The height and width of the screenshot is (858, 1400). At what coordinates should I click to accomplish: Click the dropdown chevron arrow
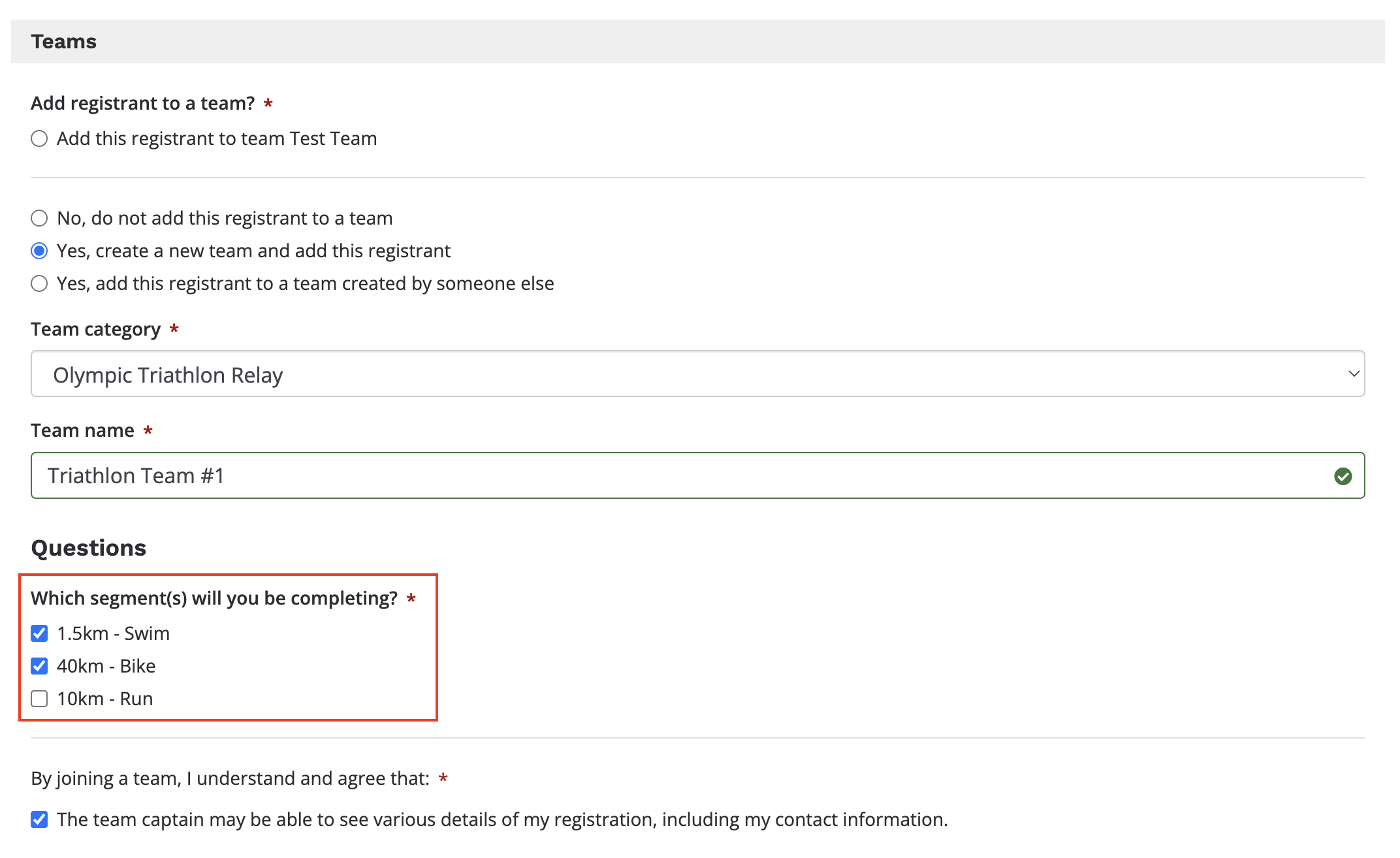tap(1353, 374)
